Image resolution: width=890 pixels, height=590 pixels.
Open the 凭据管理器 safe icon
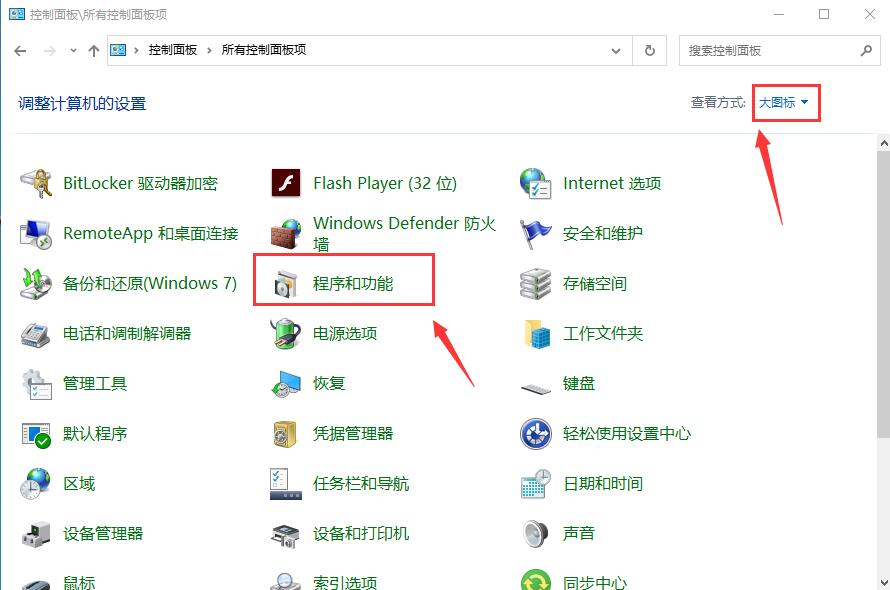click(286, 434)
